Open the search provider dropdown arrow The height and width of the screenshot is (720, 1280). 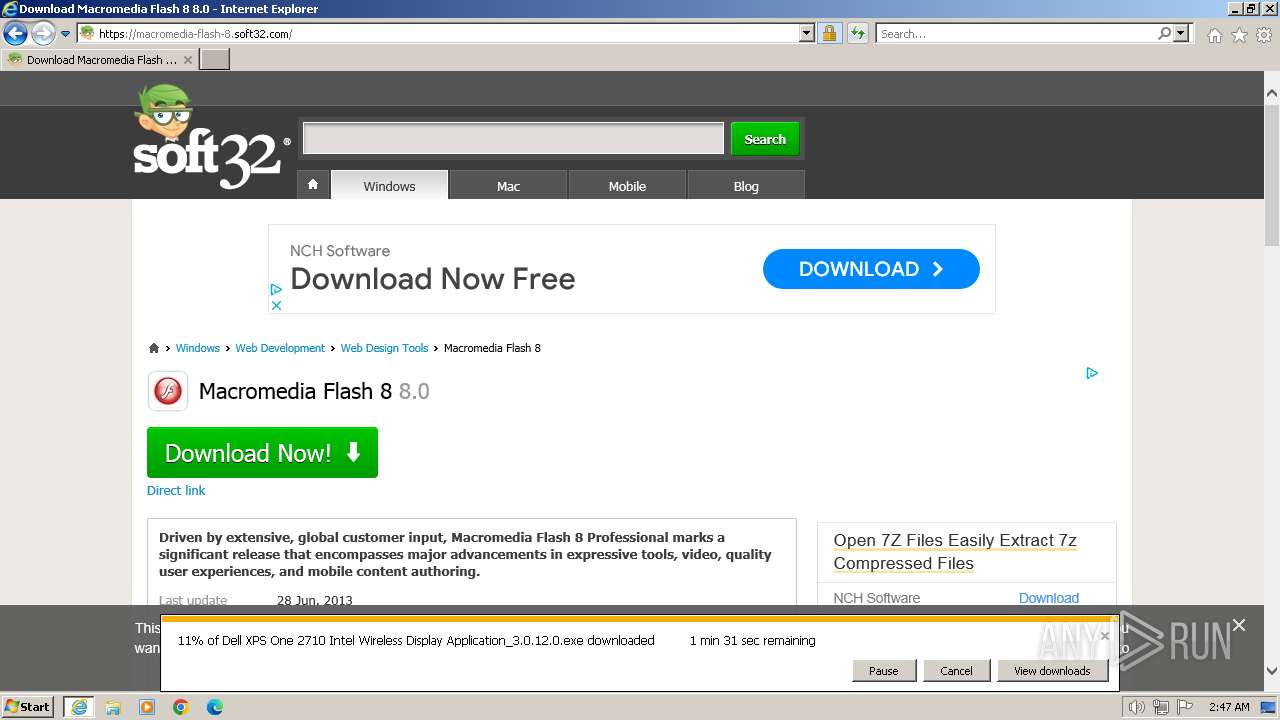point(1182,33)
